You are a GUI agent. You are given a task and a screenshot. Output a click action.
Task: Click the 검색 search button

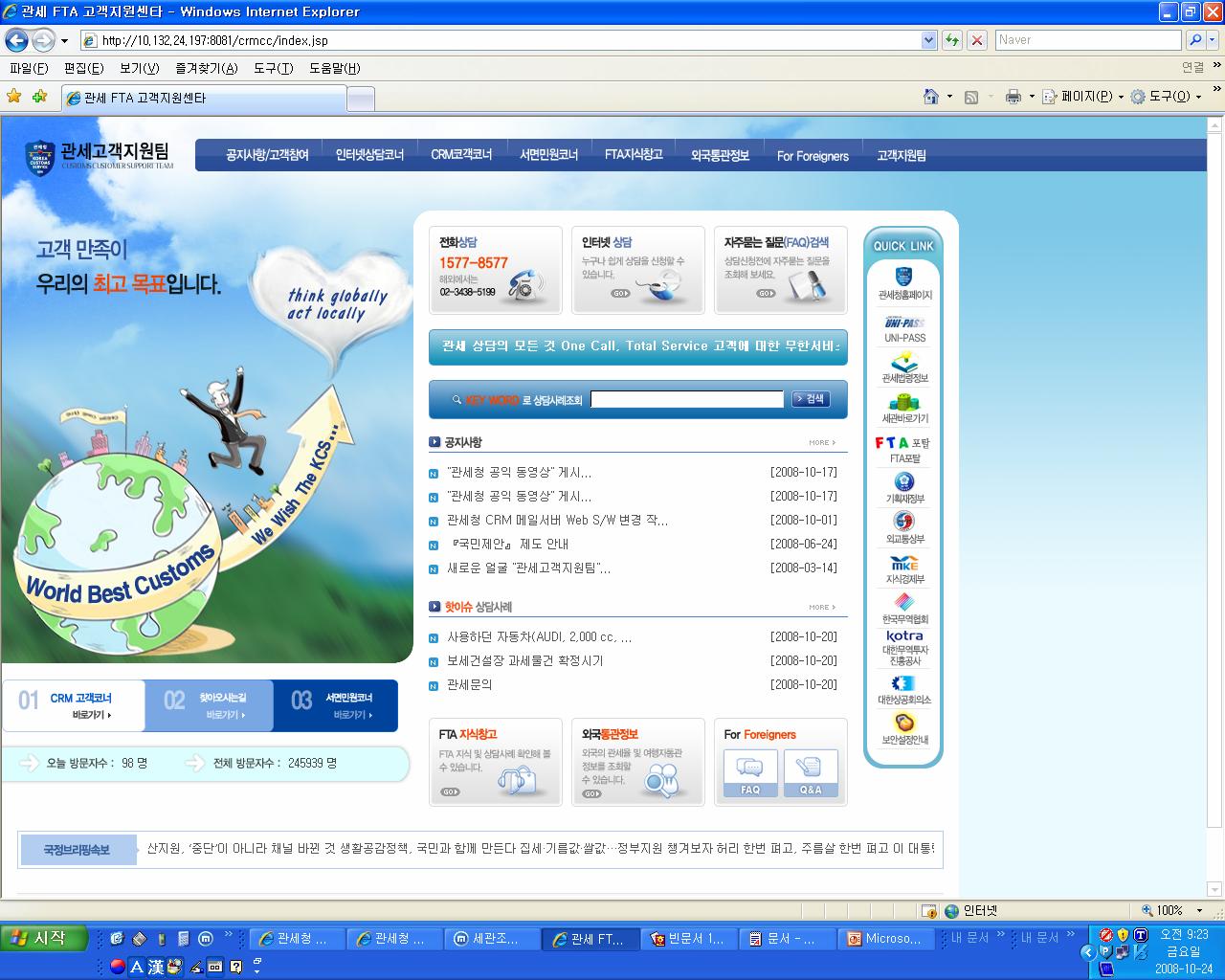click(x=811, y=399)
